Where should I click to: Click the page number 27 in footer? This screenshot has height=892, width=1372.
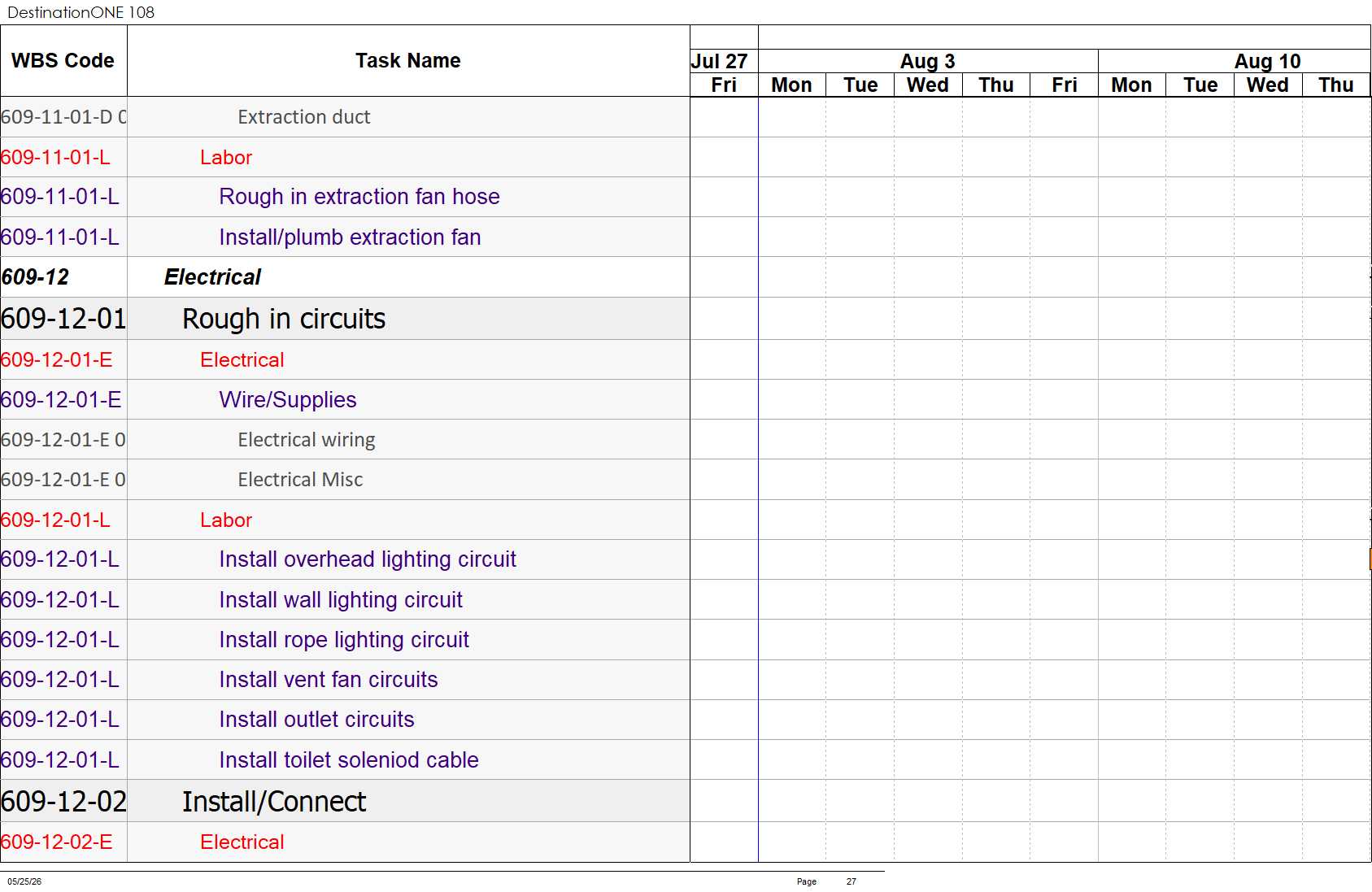click(x=852, y=881)
